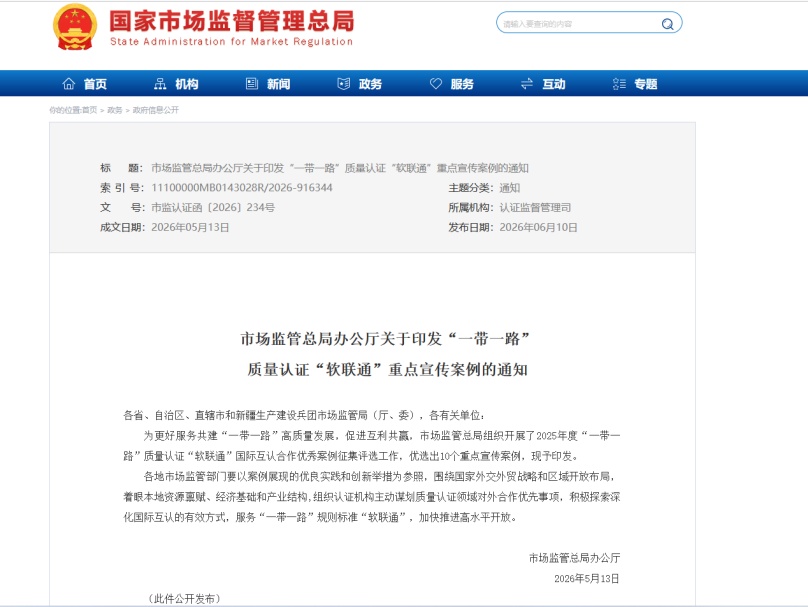Click the list icon beside 专题
This screenshot has width=808, height=607.
tap(619, 83)
